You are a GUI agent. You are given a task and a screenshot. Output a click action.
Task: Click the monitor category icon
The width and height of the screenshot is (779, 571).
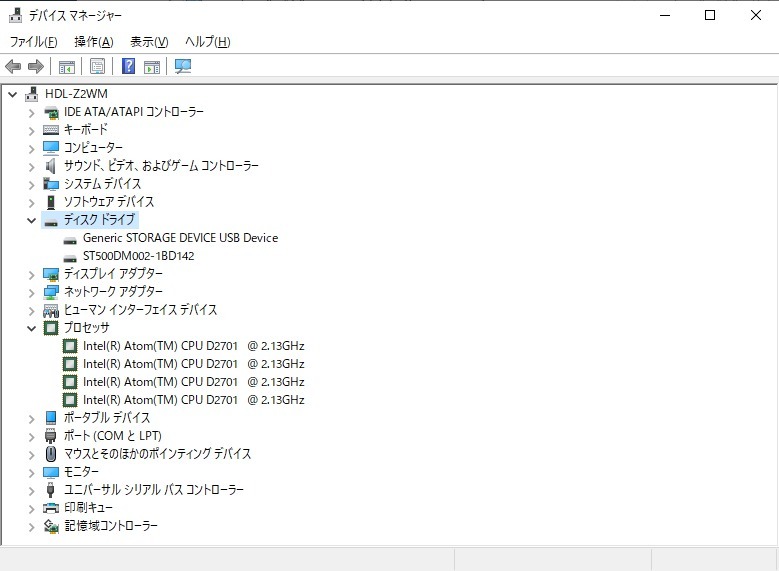pos(51,472)
